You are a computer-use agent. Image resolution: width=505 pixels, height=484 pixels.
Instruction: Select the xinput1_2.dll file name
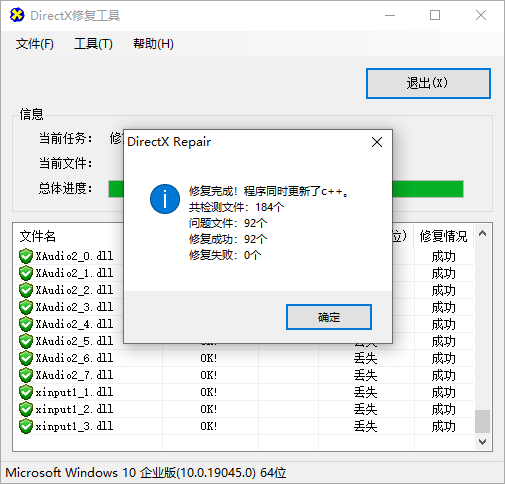pyautogui.click(x=74, y=409)
